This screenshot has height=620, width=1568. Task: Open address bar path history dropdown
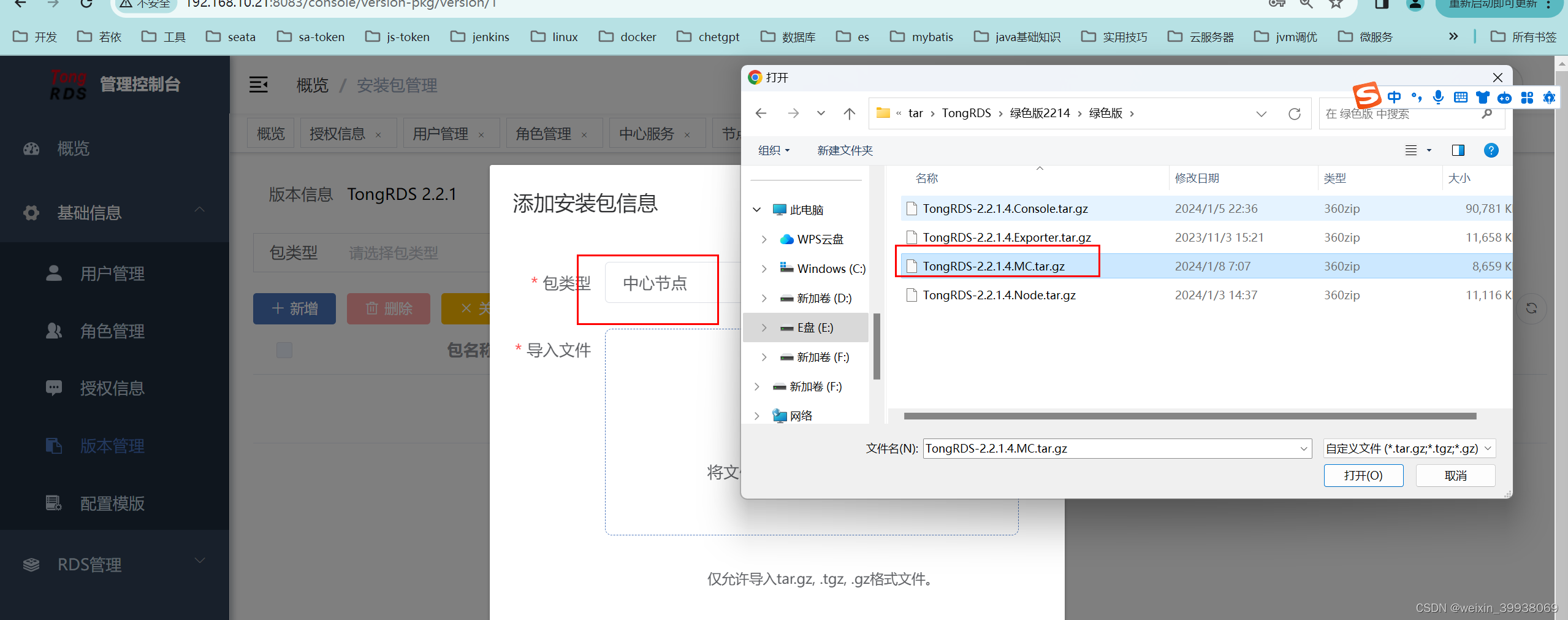pyautogui.click(x=1261, y=114)
